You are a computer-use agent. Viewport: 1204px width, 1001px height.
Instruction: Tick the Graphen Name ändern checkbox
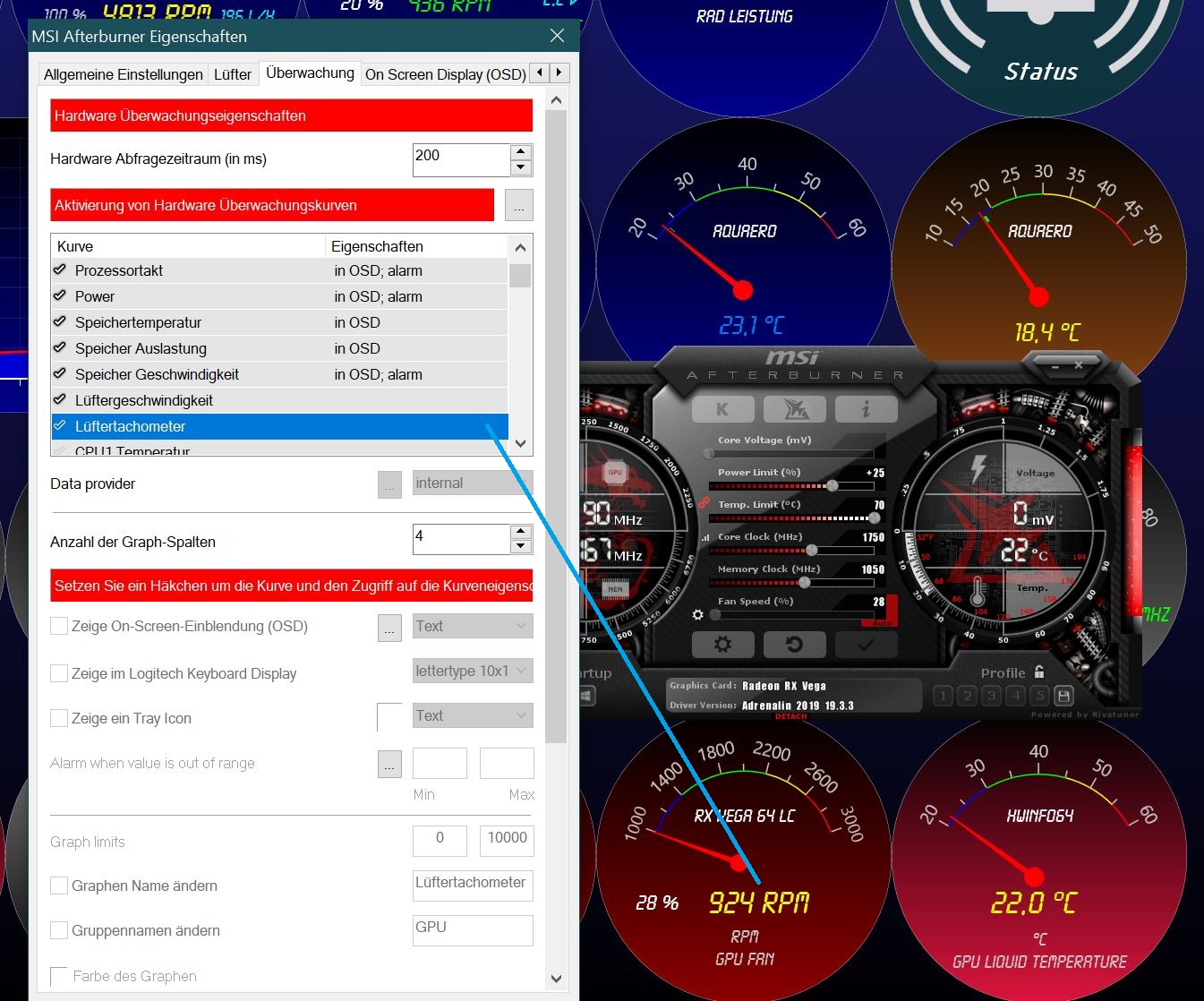[59, 885]
